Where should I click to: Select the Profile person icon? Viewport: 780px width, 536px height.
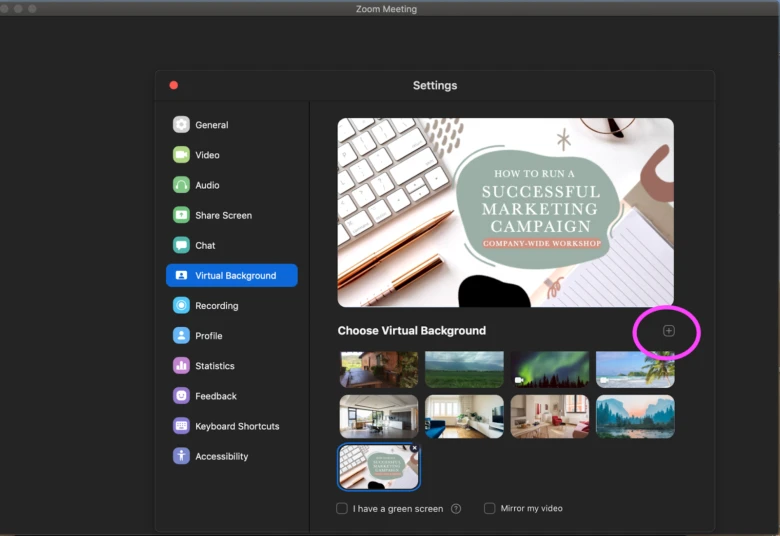181,336
